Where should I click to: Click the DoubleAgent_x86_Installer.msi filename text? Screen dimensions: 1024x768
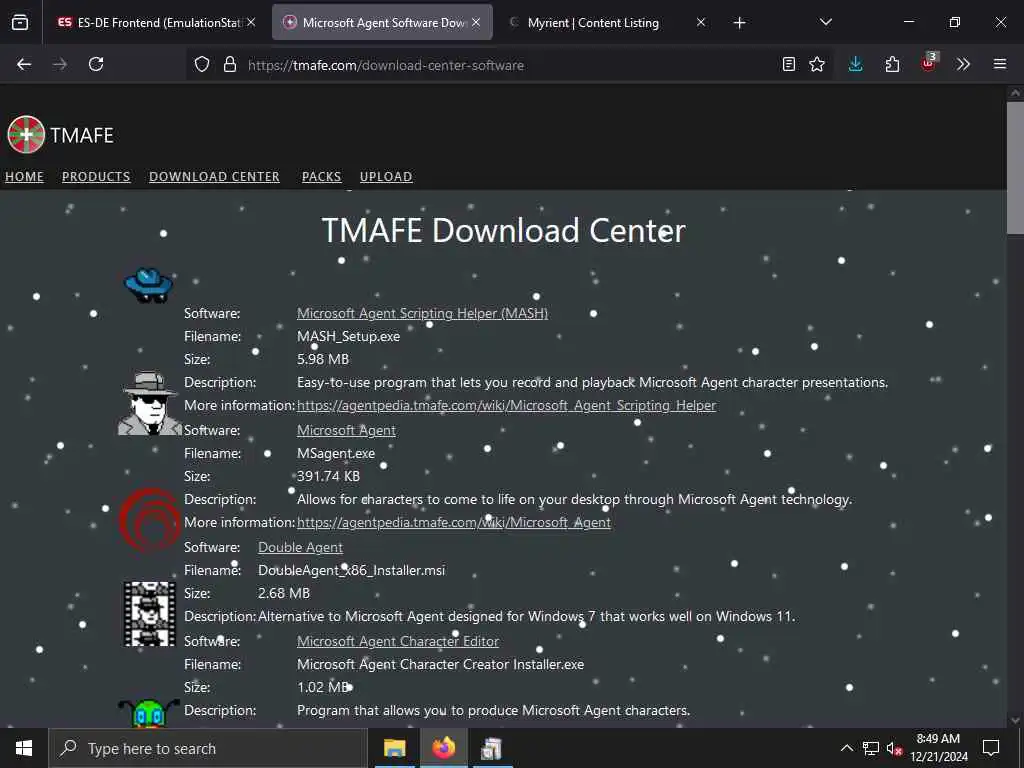click(x=351, y=569)
